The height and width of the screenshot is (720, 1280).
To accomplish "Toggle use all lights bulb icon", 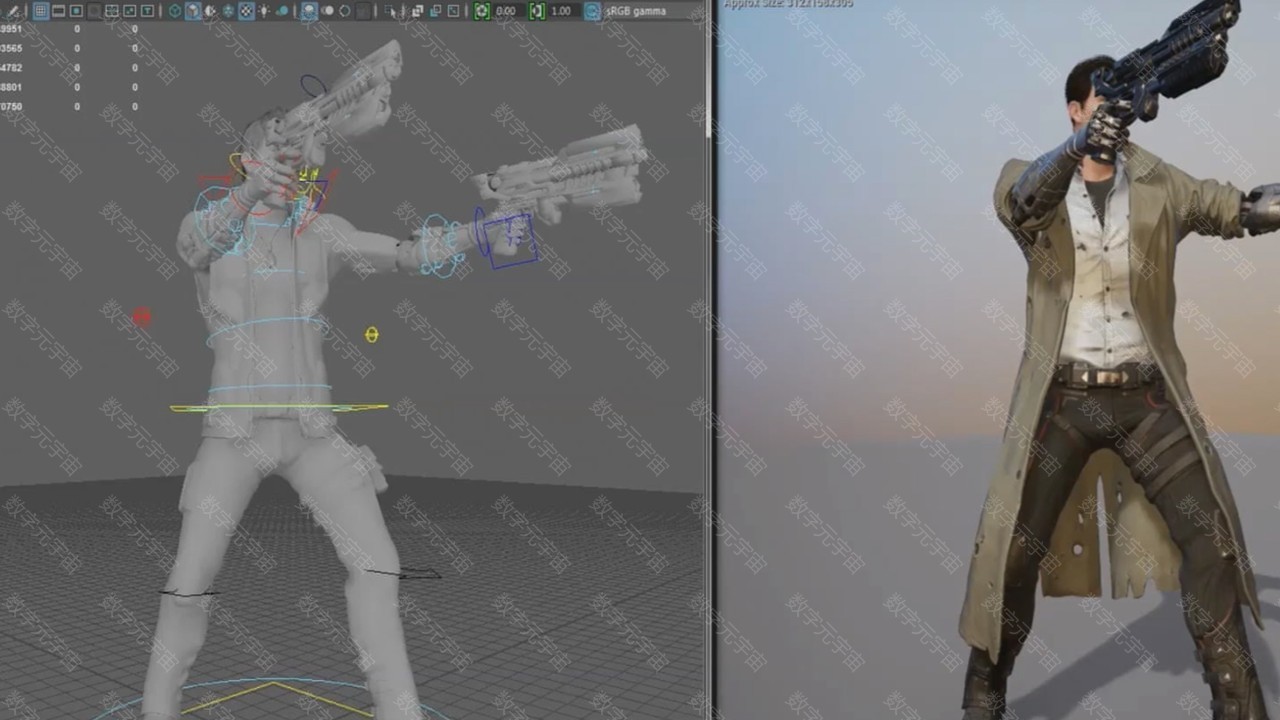I will [263, 11].
